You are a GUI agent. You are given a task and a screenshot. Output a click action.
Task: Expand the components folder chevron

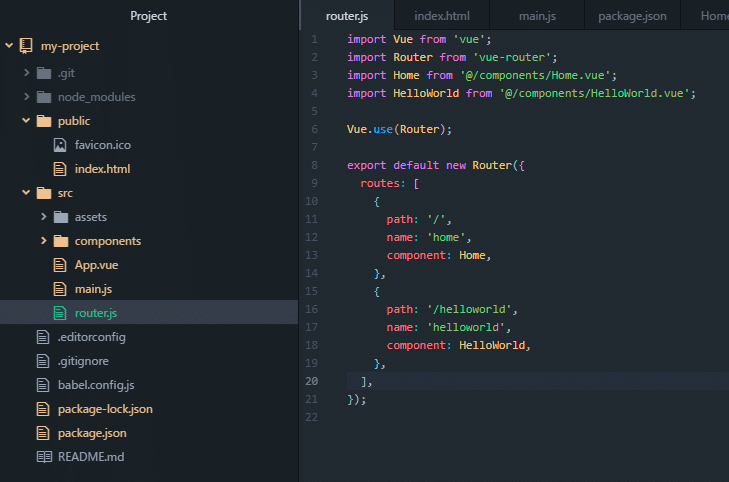pyautogui.click(x=44, y=240)
